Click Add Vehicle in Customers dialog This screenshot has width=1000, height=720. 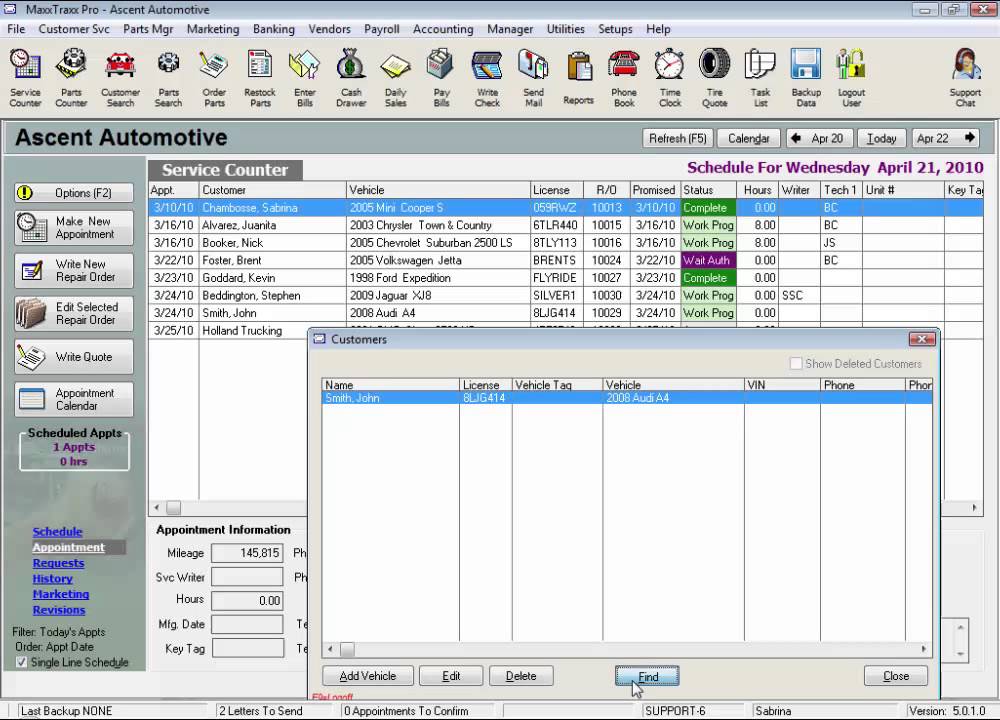pos(368,676)
